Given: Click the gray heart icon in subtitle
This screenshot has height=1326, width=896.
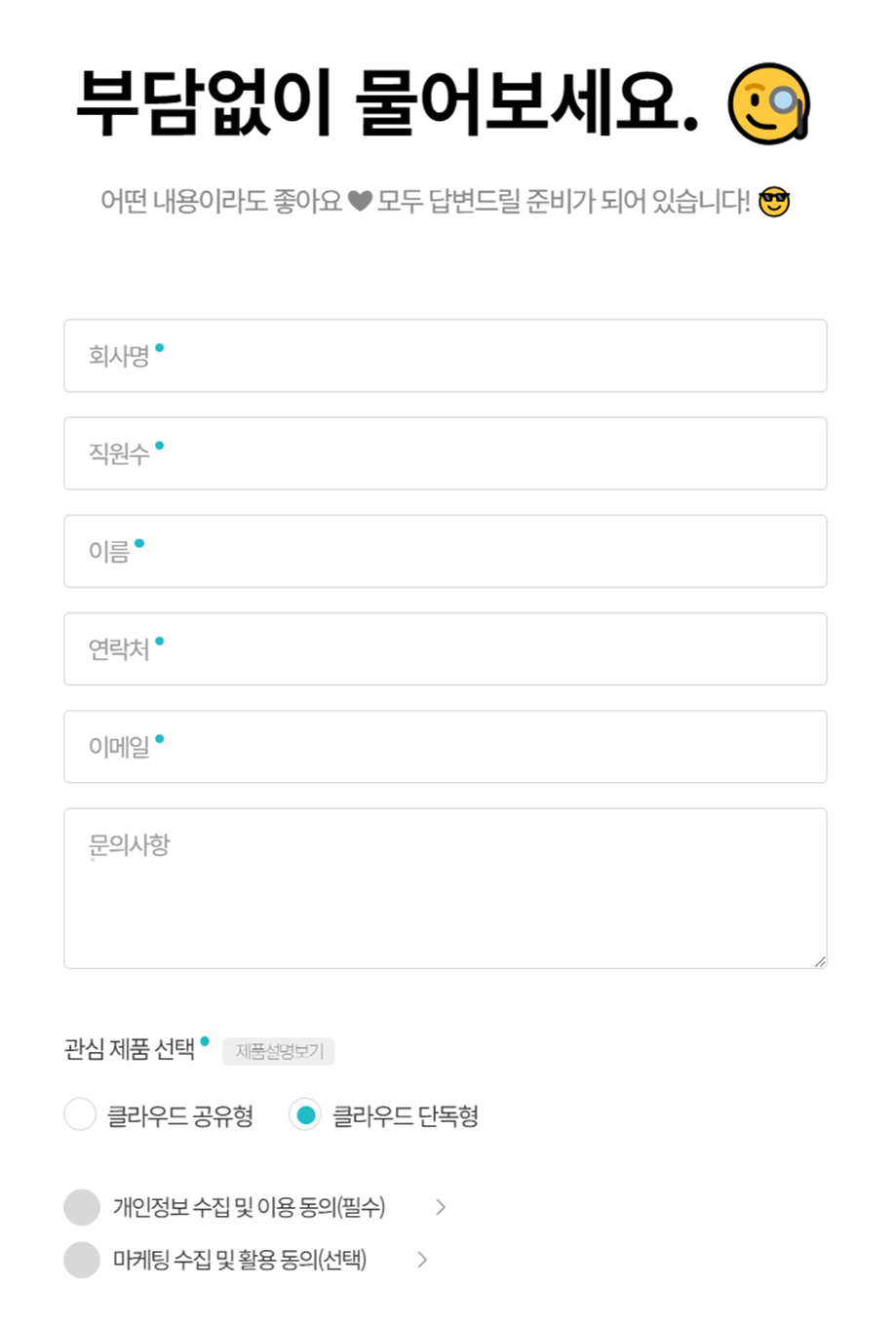Looking at the screenshot, I should click(x=360, y=202).
